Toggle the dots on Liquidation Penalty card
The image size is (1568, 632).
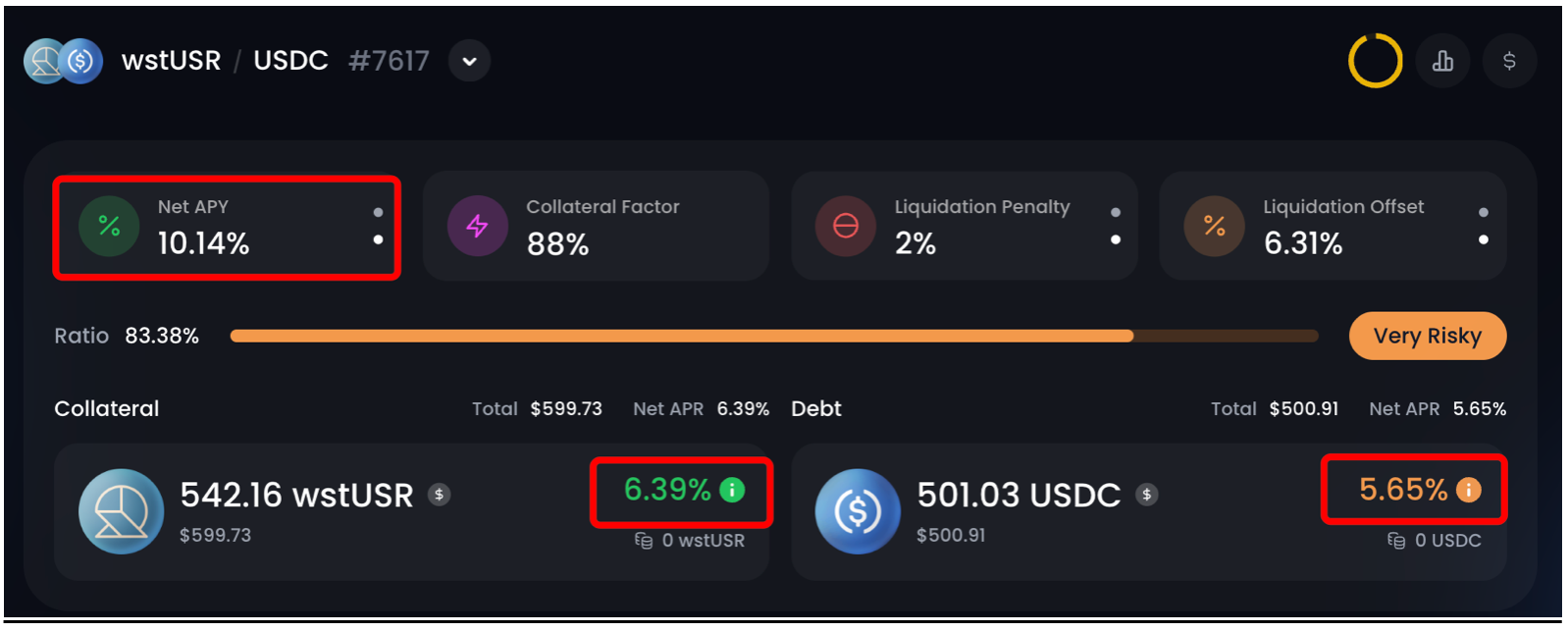pos(1115,226)
